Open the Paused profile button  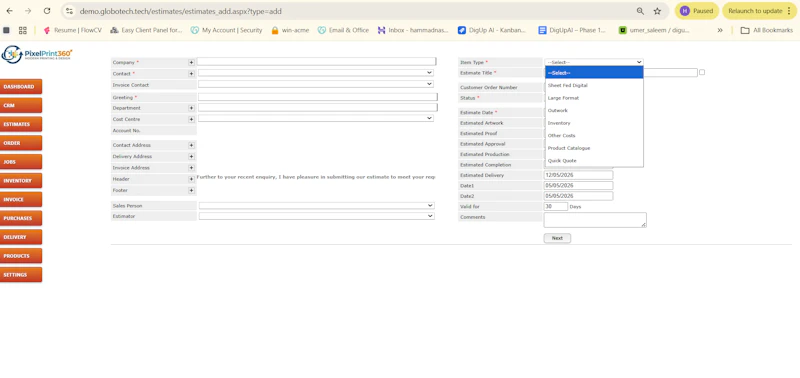click(x=696, y=11)
